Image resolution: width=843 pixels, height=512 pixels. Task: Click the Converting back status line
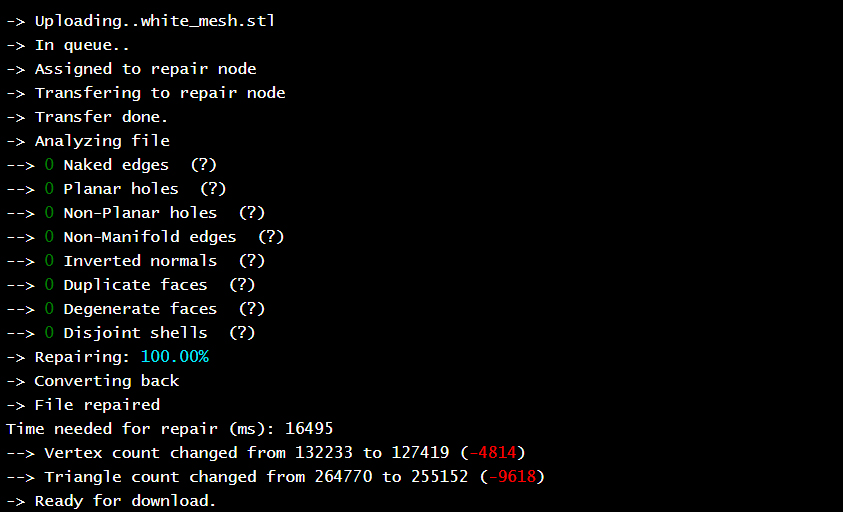(x=106, y=381)
